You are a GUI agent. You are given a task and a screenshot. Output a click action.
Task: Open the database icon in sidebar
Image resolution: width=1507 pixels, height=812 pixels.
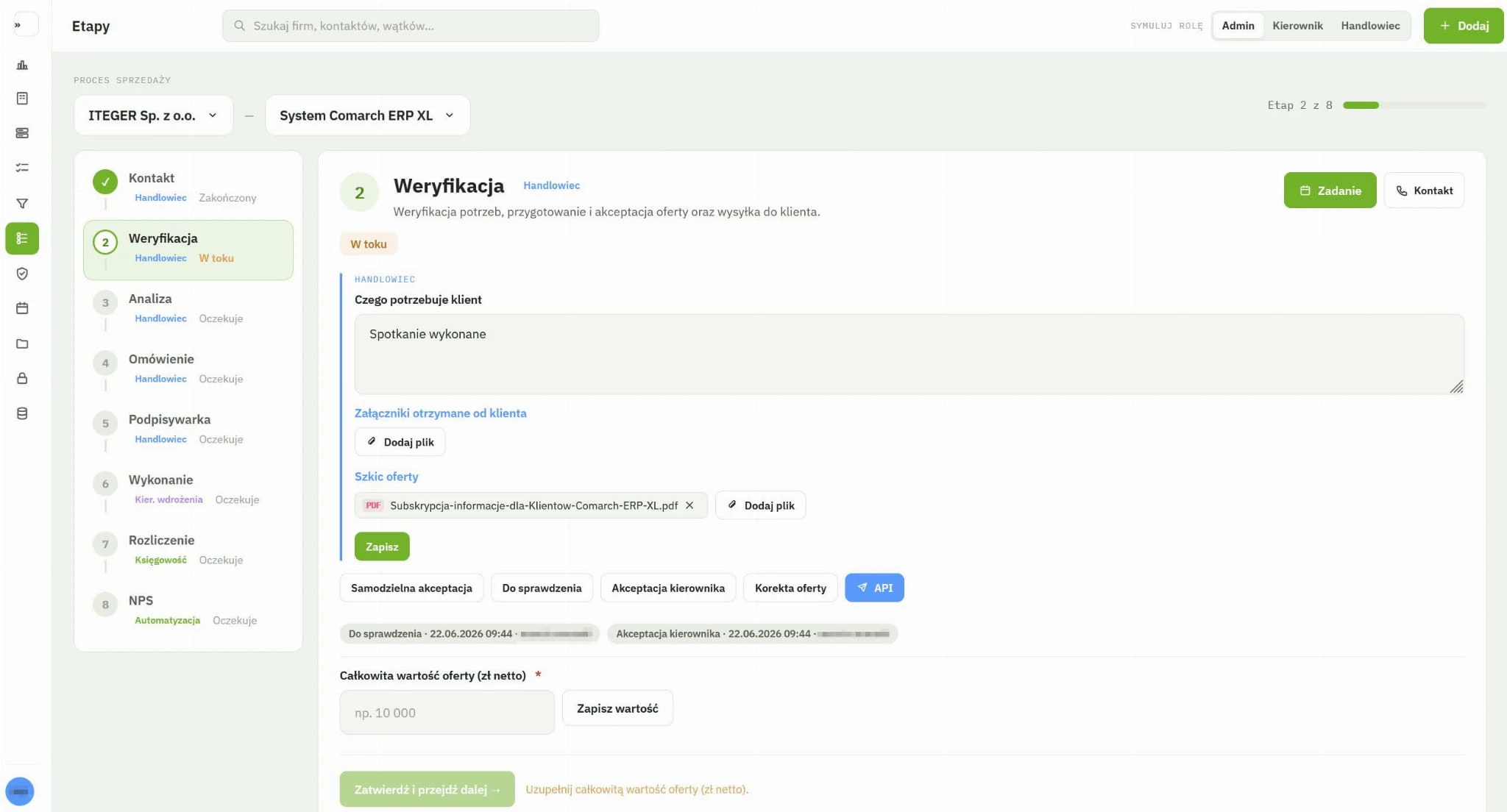(22, 413)
